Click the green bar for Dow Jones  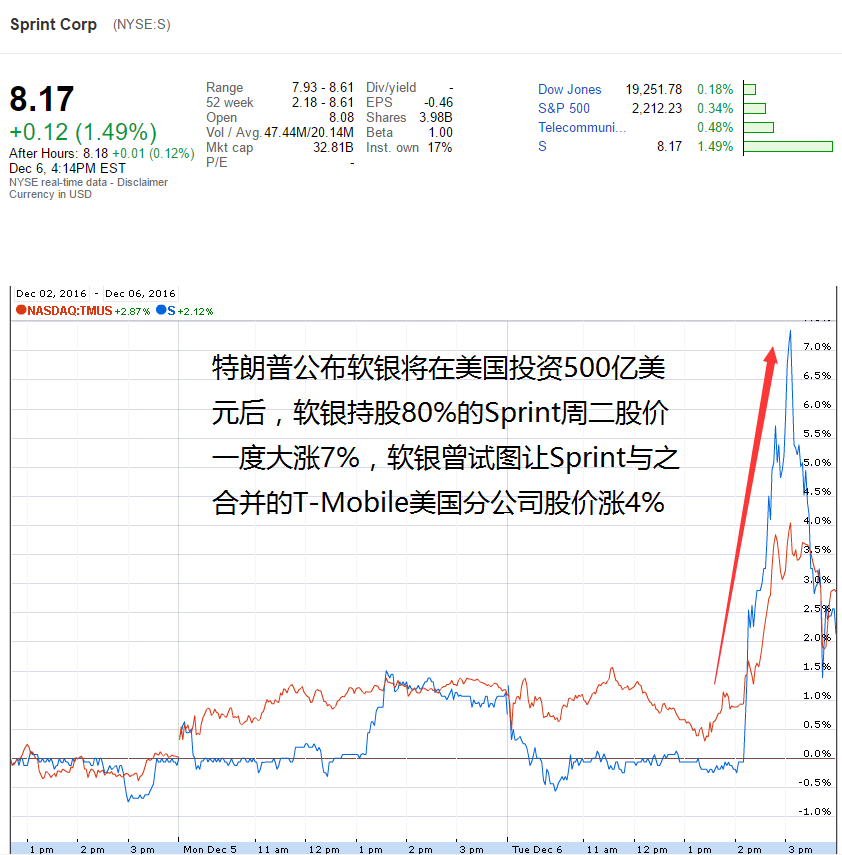(x=750, y=89)
